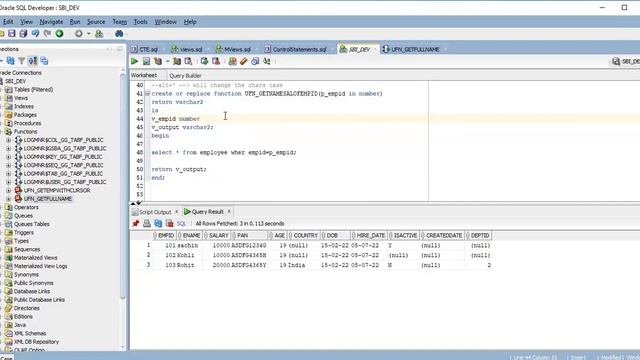Open the Help menu
This screenshot has width=640, height=360.
[x=190, y=22]
